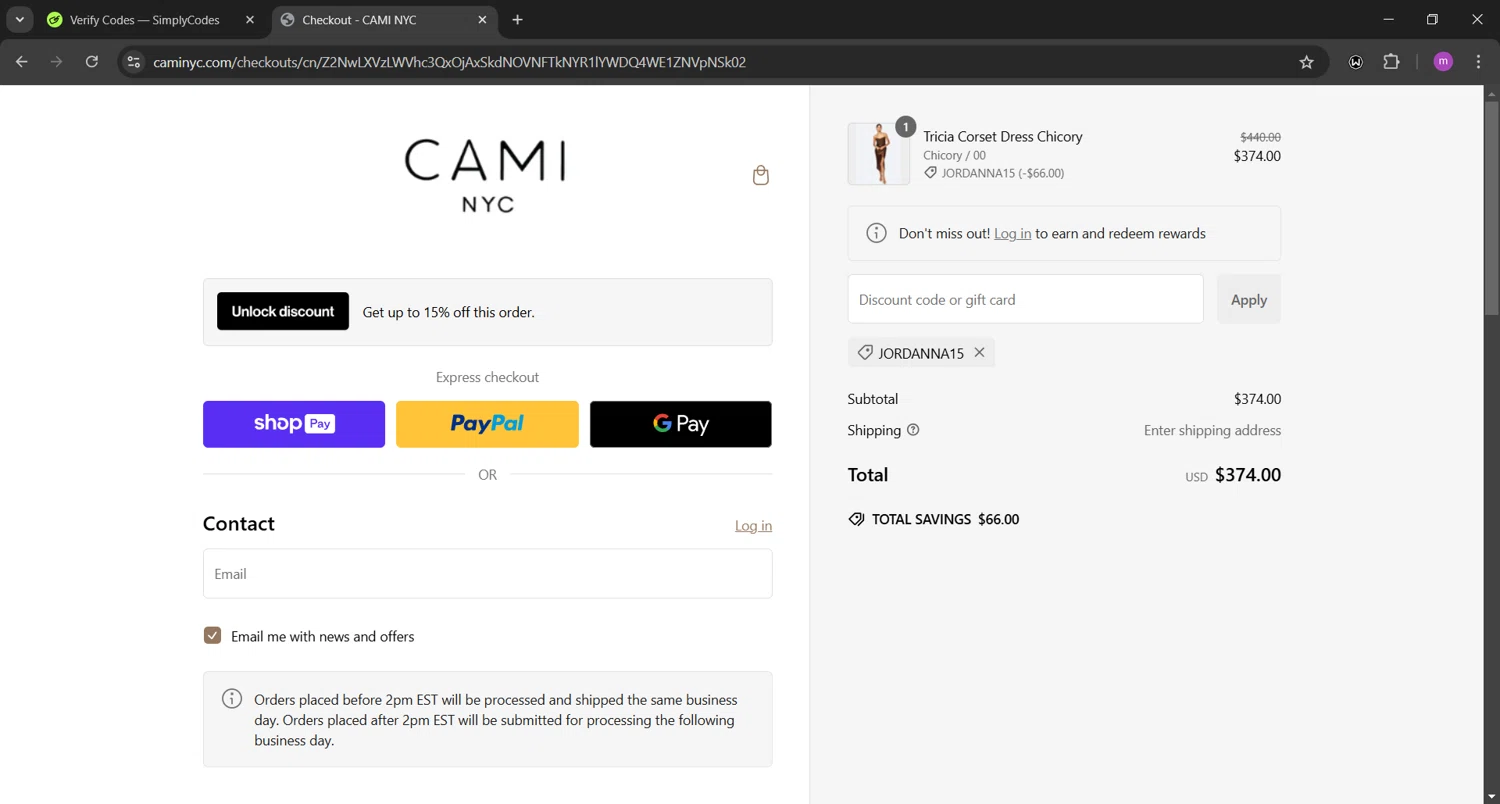
Task: Close the Checkout CAMI NYC tab
Action: pyautogui.click(x=482, y=19)
